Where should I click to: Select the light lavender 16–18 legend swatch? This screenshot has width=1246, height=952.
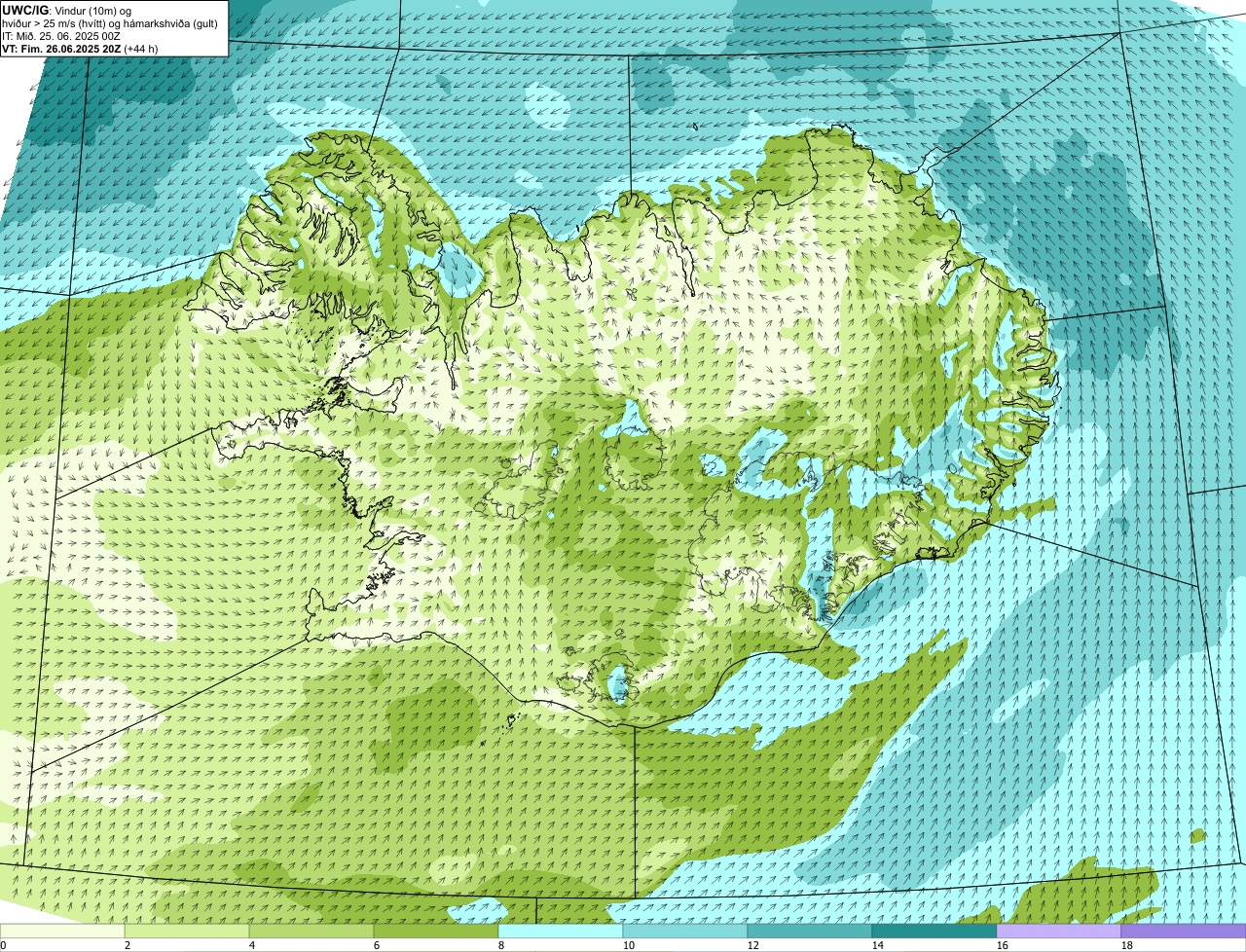pyautogui.click(x=1059, y=931)
